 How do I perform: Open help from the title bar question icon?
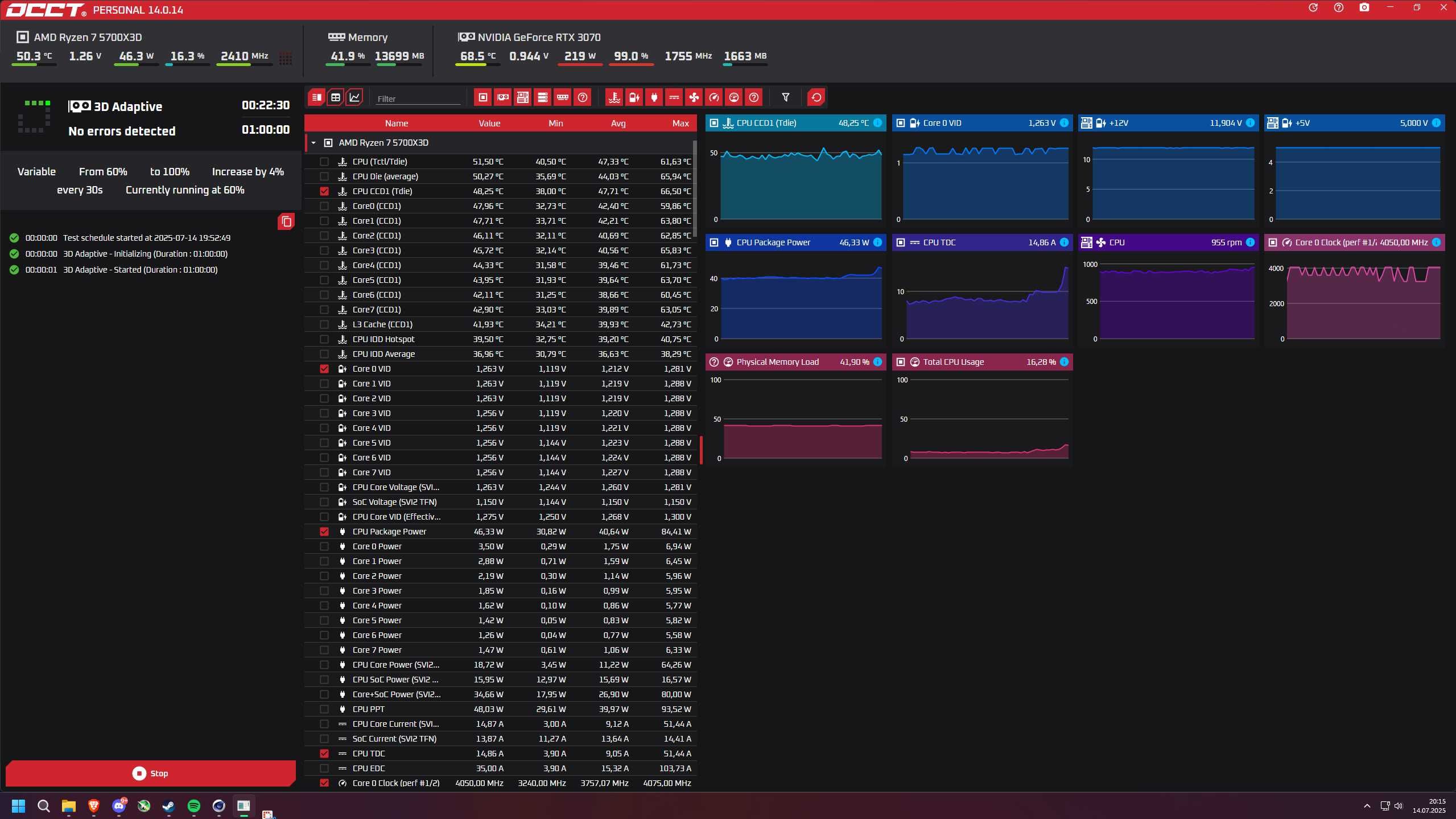click(x=1339, y=7)
